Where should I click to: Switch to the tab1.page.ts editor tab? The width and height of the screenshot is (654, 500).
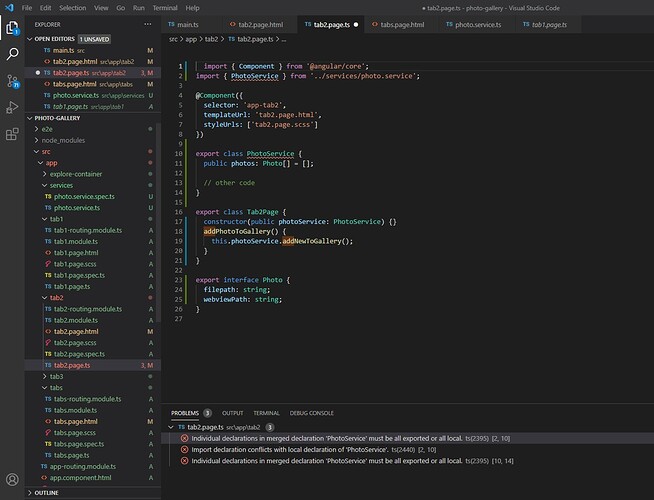[549, 25]
